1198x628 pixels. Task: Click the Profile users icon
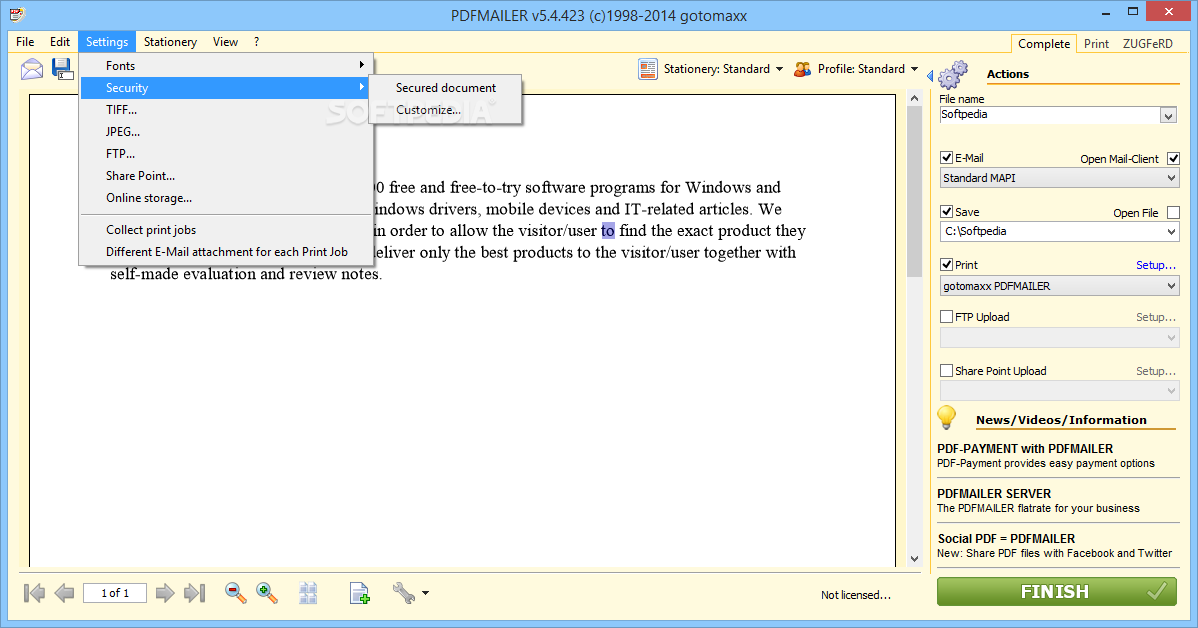coord(802,70)
